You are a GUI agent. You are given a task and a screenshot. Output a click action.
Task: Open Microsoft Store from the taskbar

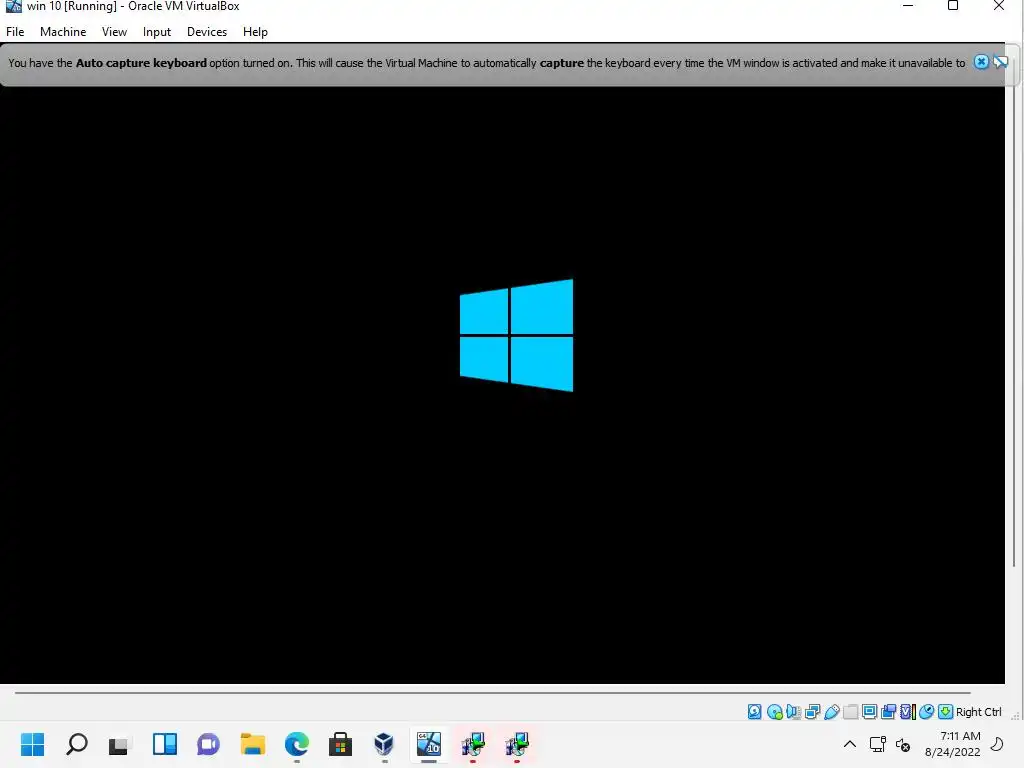(340, 744)
